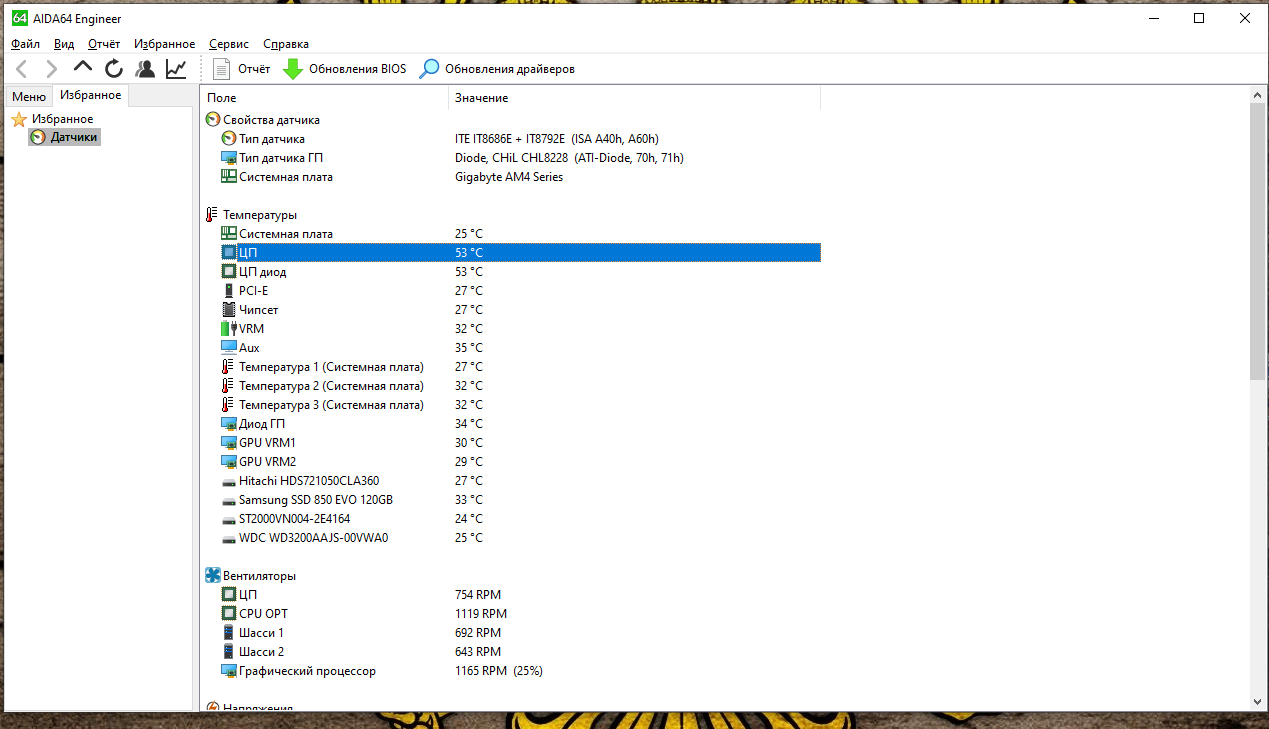
Task: Click the CPU OPT fan row icon
Action: (229, 614)
